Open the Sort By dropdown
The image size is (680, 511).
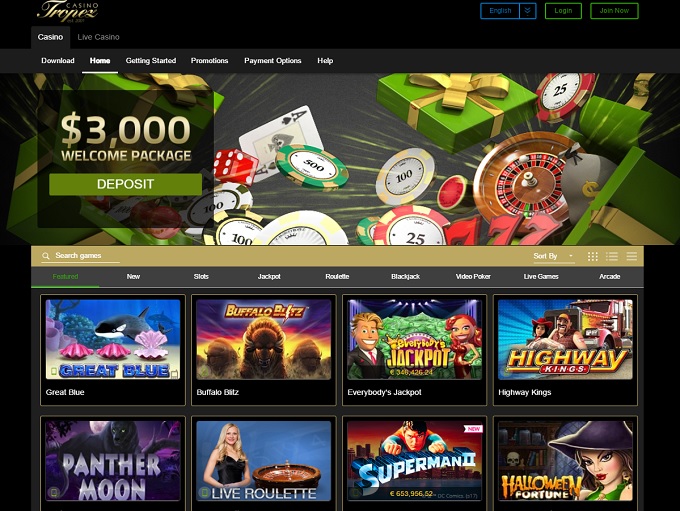tap(553, 256)
